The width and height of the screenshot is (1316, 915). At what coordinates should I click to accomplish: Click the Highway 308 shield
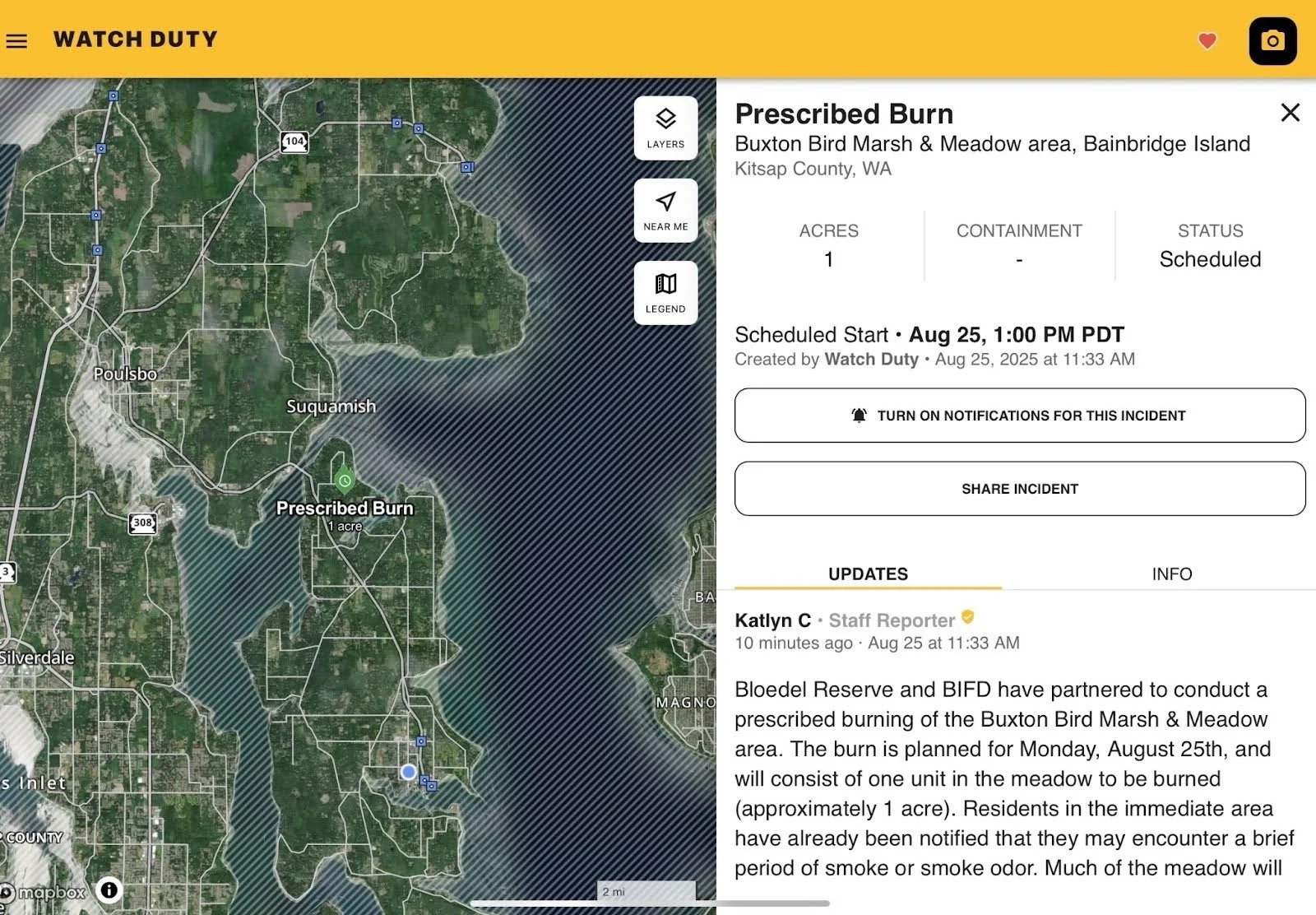pyautogui.click(x=143, y=523)
